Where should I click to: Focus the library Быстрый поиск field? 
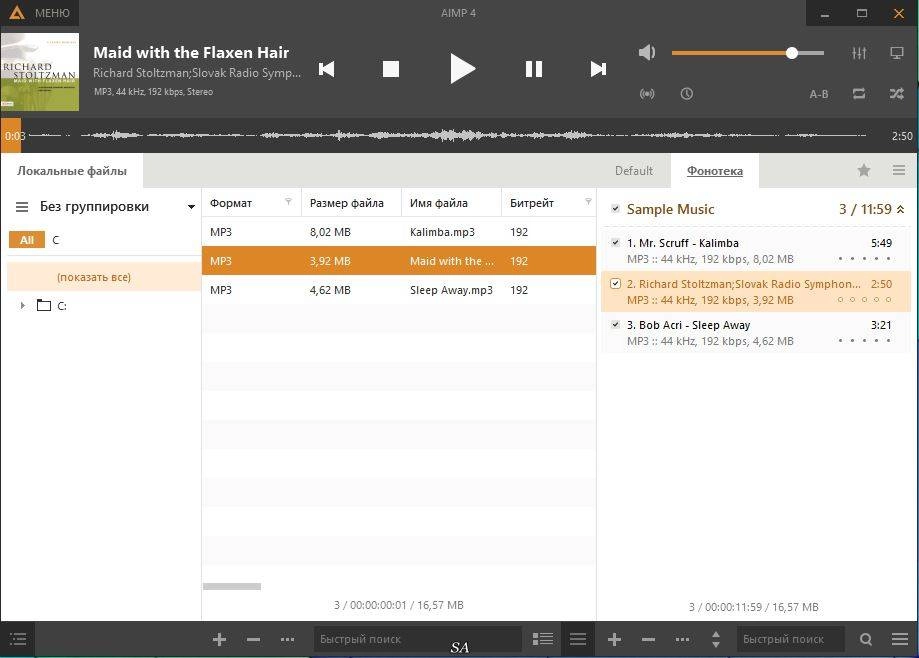(x=417, y=639)
